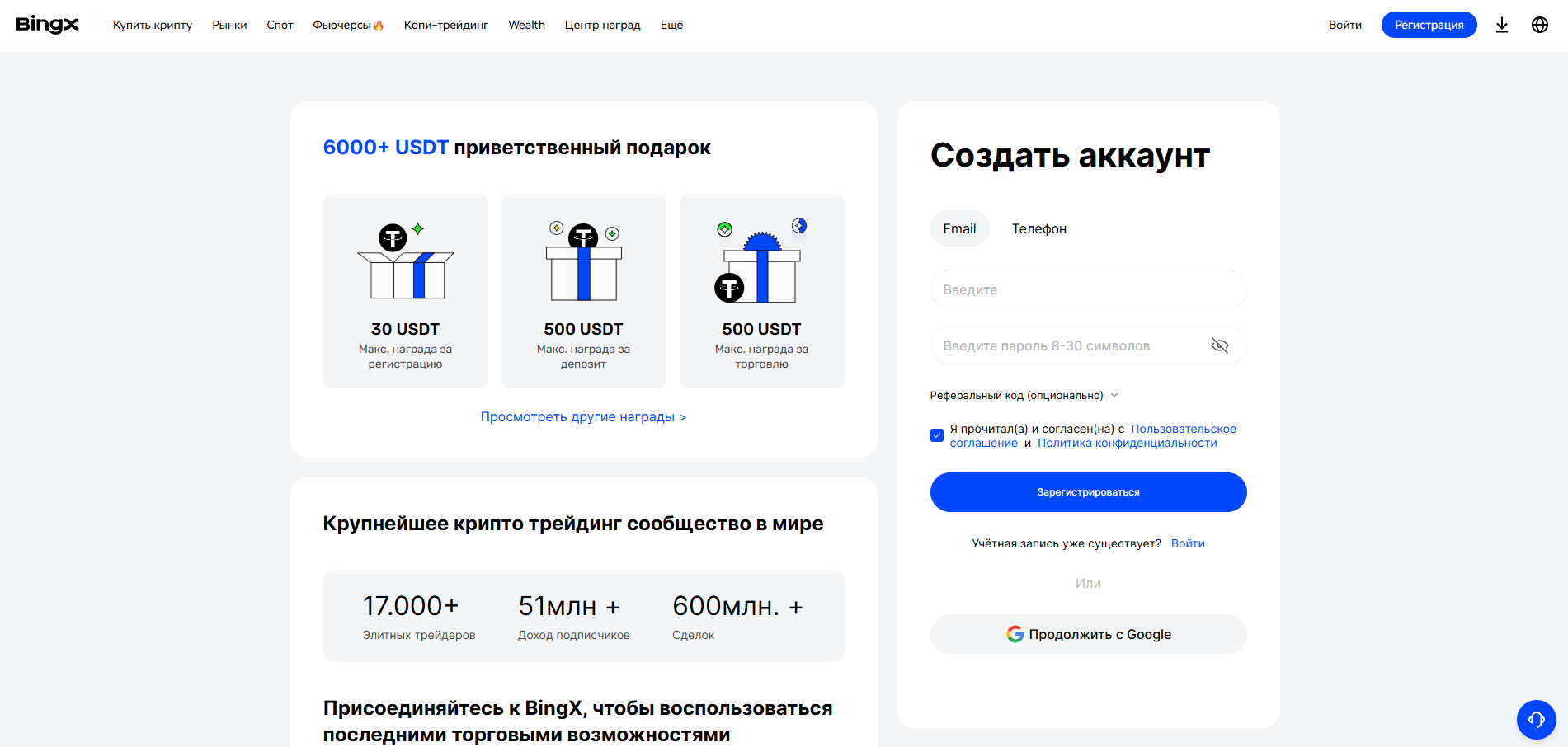Image resolution: width=1568 pixels, height=747 pixels.
Task: Click the Google logo icon
Action: point(1015,634)
